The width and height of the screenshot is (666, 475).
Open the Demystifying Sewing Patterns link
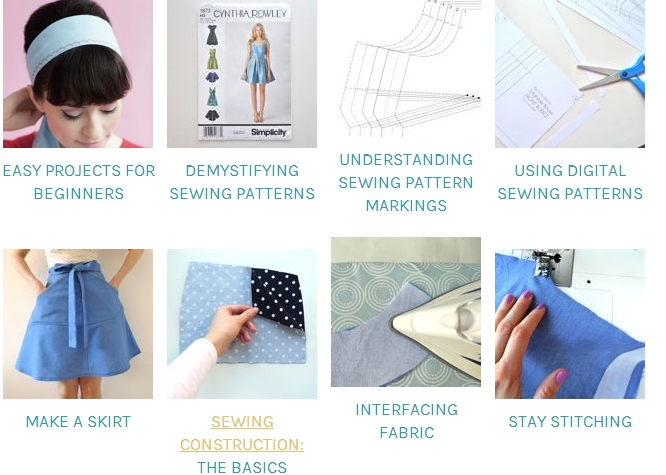point(242,182)
